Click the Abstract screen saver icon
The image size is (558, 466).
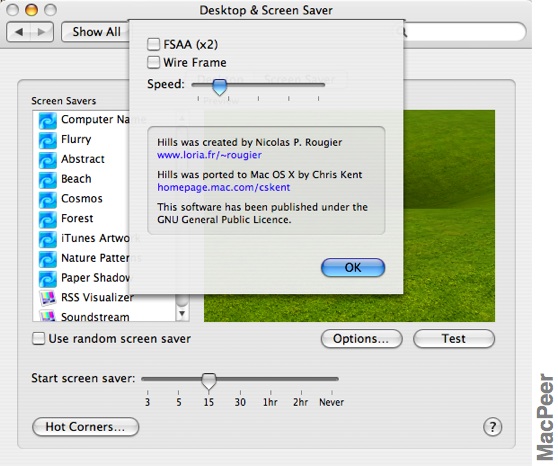click(x=47, y=160)
